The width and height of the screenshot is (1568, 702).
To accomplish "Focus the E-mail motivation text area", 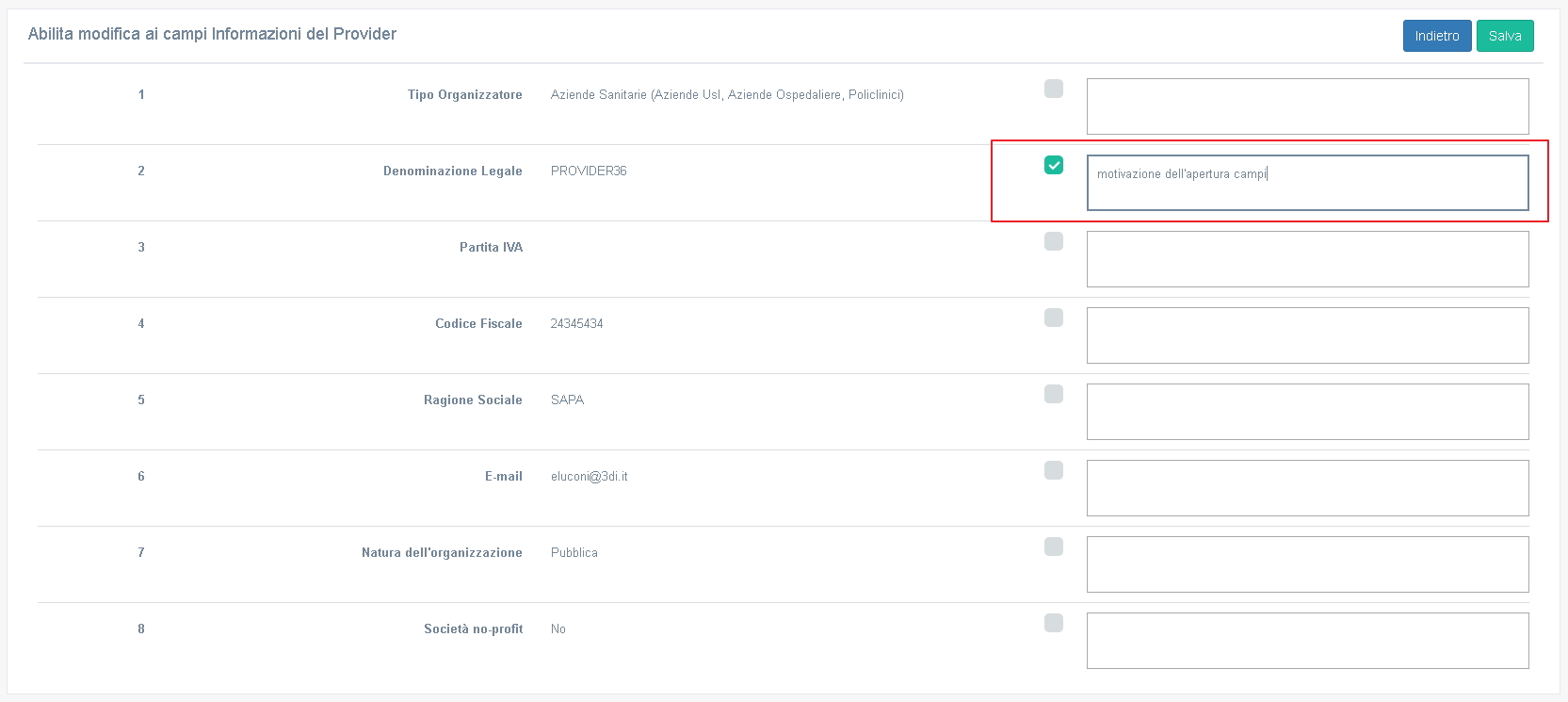I will pyautogui.click(x=1307, y=488).
